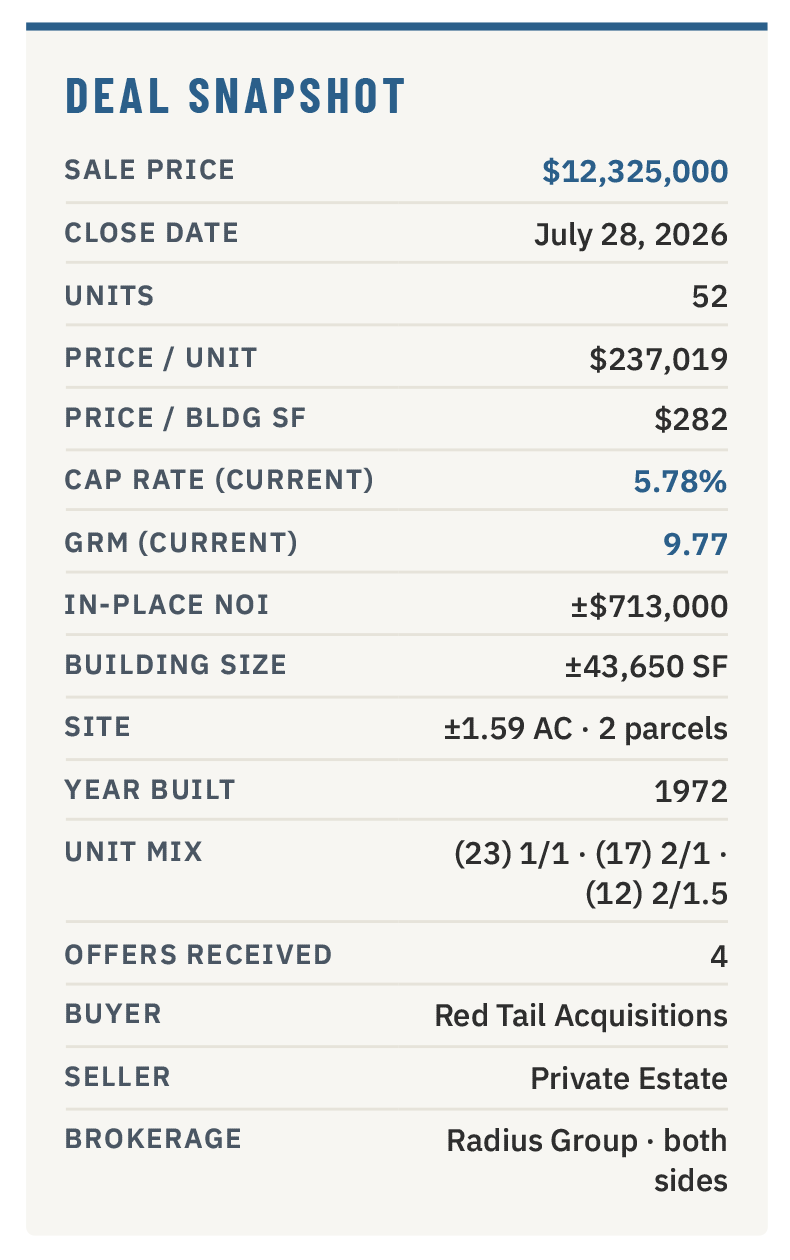Click the unit mix breakdown text

[x=591, y=874]
